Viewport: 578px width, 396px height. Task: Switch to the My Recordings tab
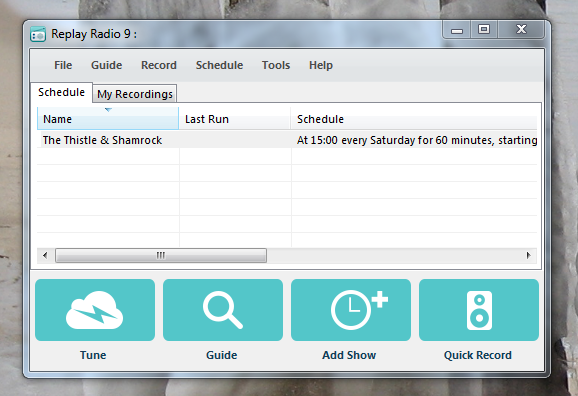point(135,94)
